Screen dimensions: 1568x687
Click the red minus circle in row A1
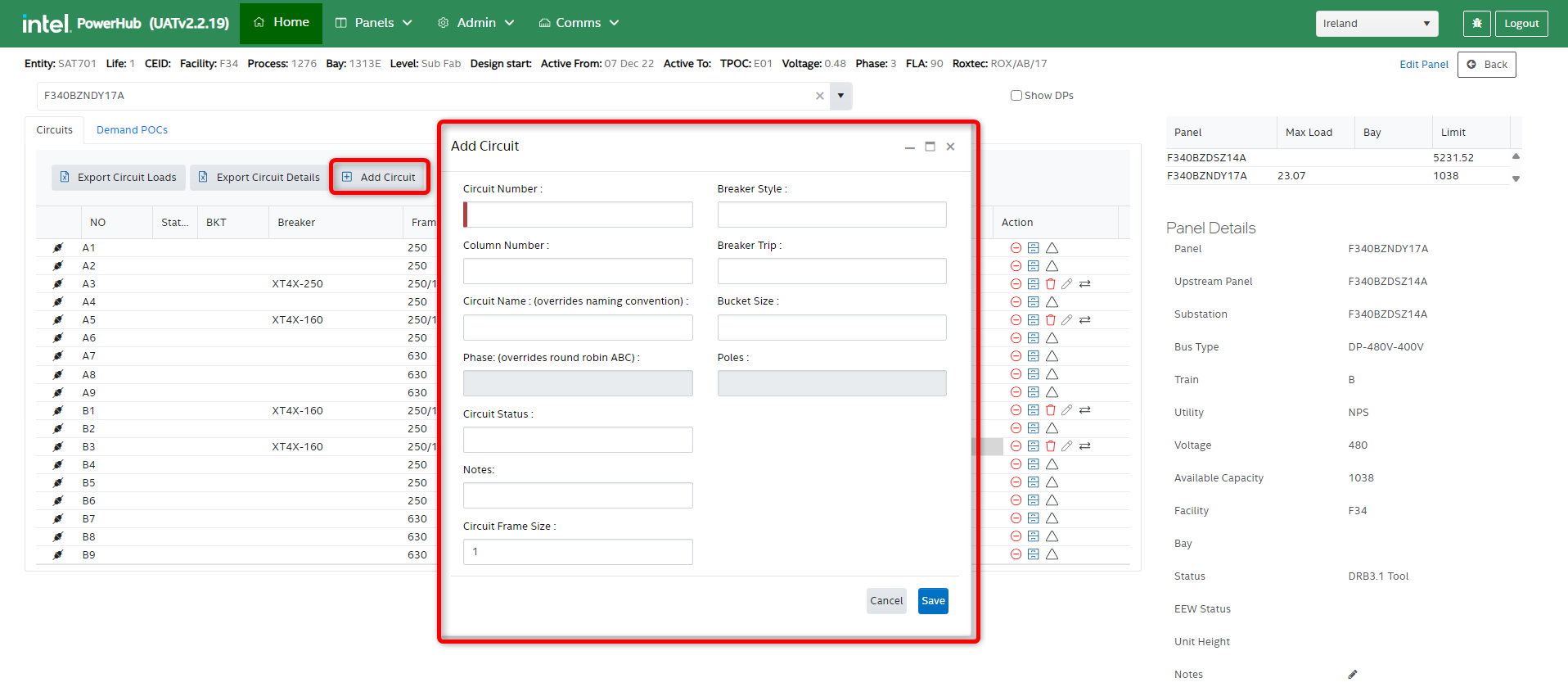[x=1016, y=248]
